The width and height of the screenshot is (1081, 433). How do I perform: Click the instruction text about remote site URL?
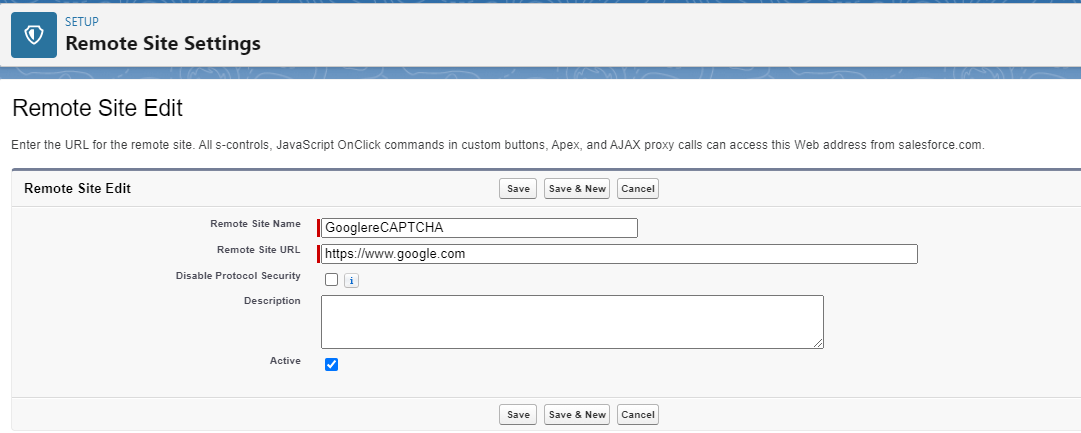pos(498,145)
